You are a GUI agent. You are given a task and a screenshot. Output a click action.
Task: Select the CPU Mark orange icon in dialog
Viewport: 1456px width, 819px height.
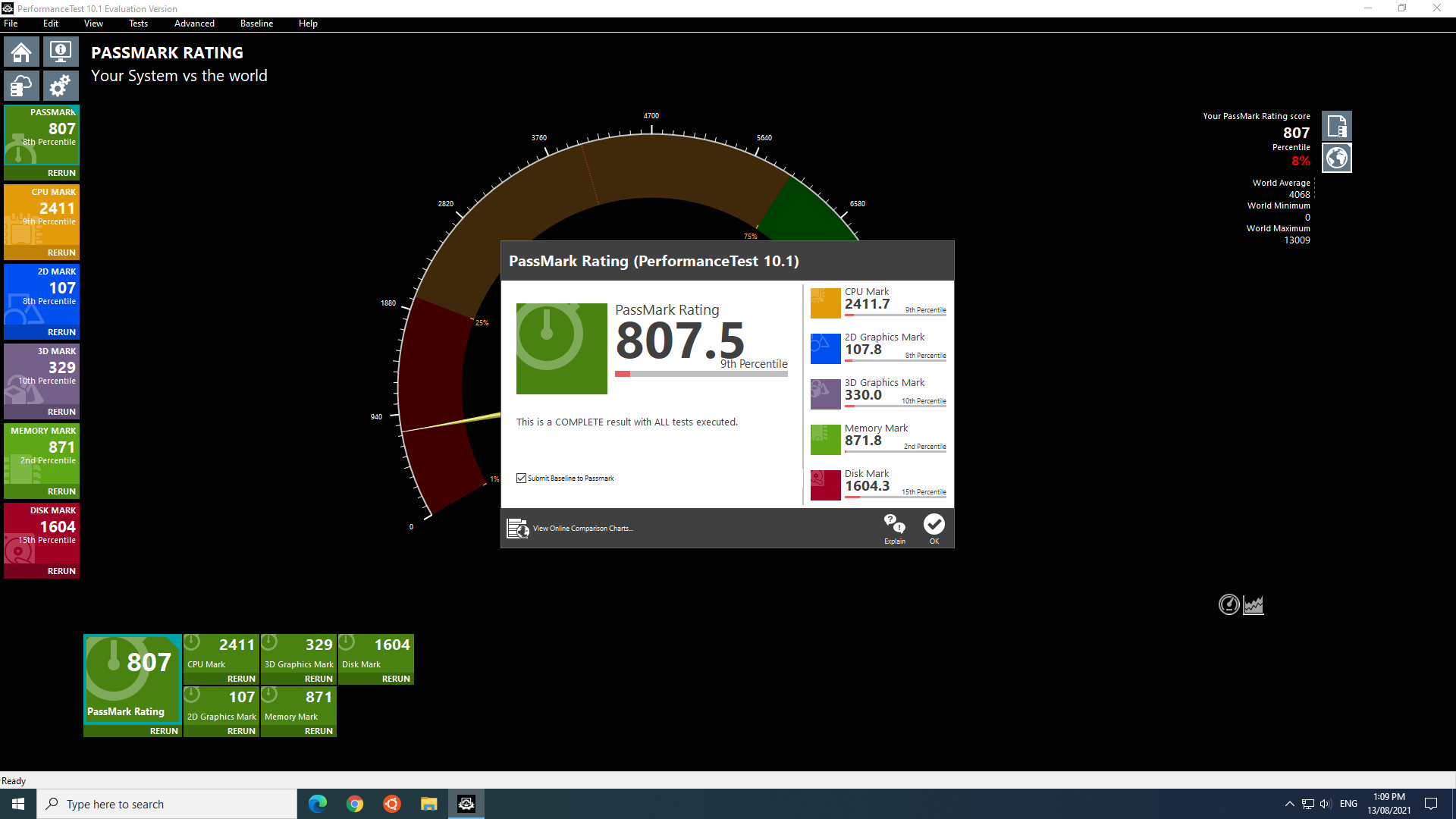826,303
